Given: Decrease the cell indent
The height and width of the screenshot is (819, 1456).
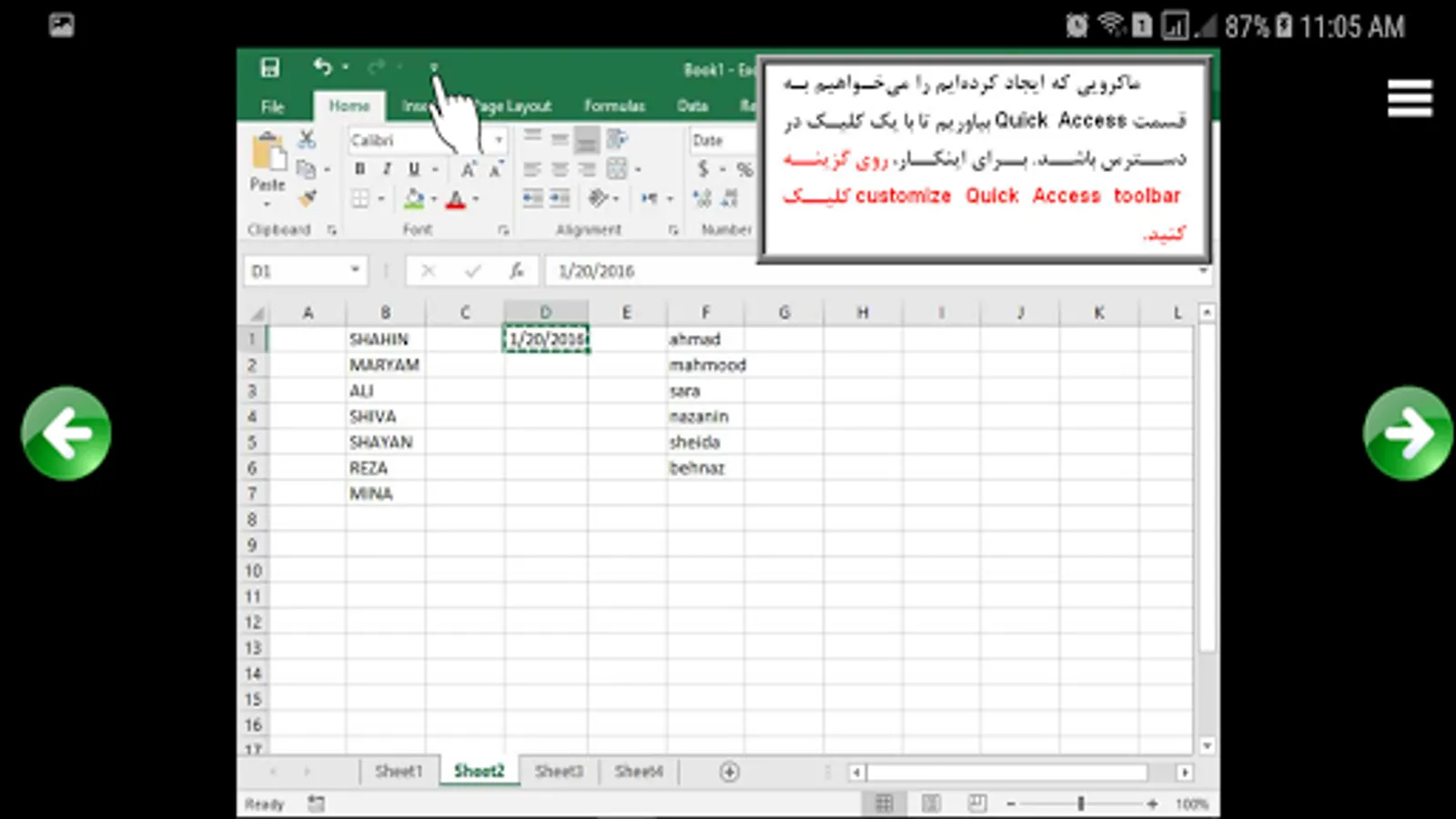Looking at the screenshot, I should pos(532,198).
